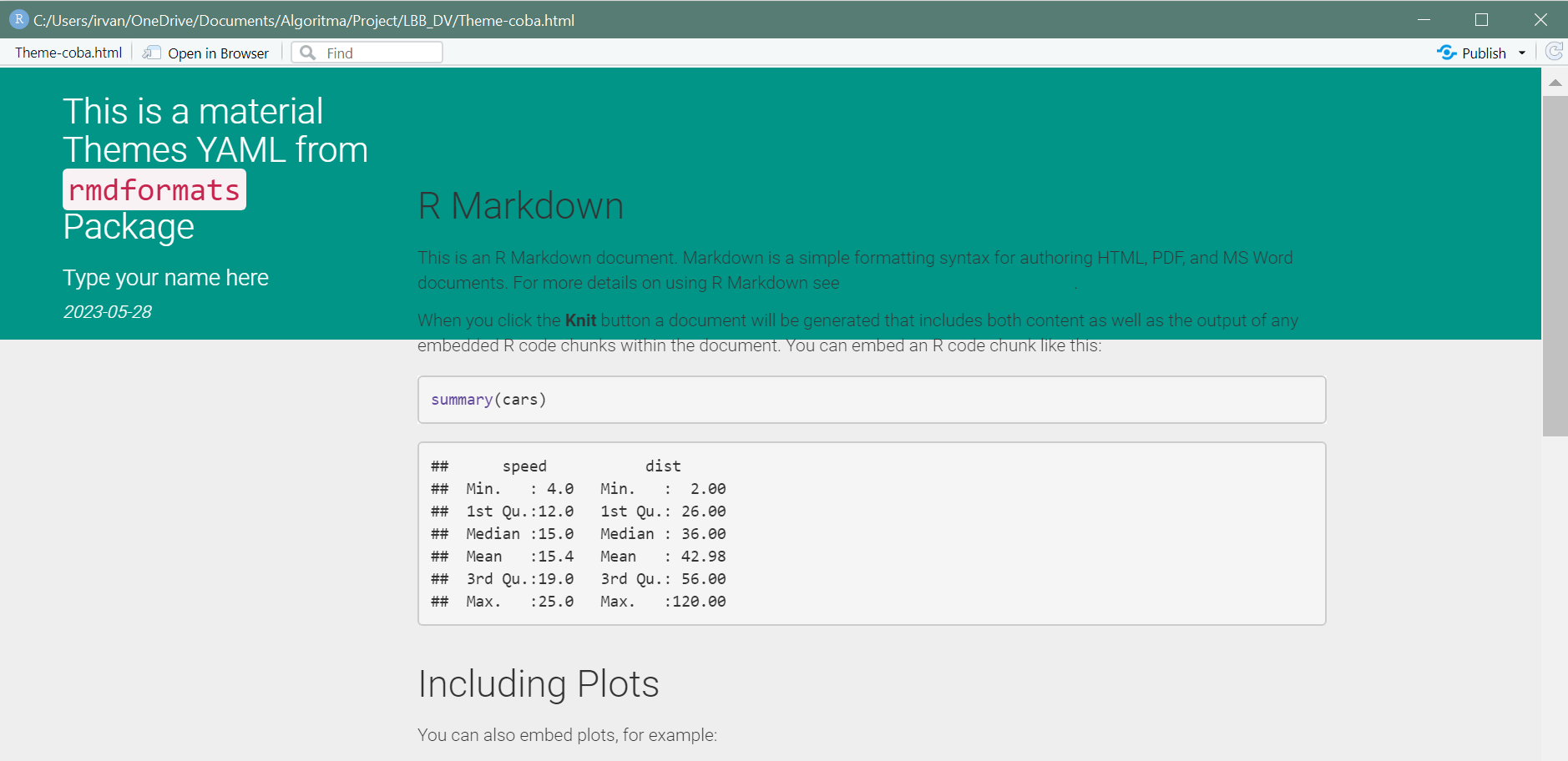1568x761 pixels.
Task: Click the Publish button label
Action: click(1484, 53)
